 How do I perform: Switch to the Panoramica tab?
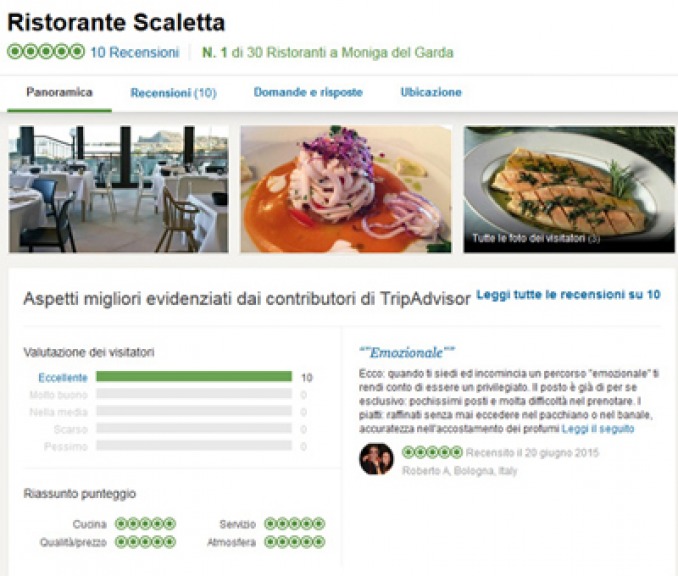click(x=59, y=92)
